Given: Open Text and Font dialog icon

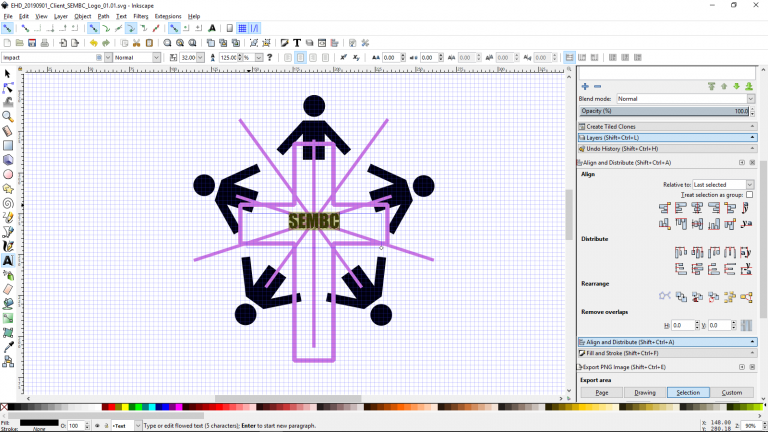Looking at the screenshot, I should coord(297,43).
